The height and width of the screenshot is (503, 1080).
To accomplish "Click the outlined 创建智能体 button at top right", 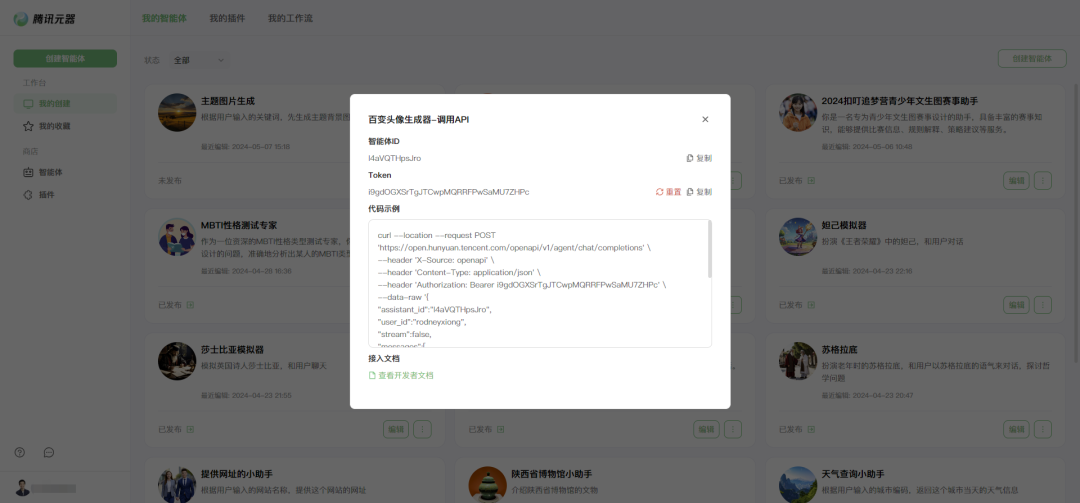I will click(x=1032, y=59).
